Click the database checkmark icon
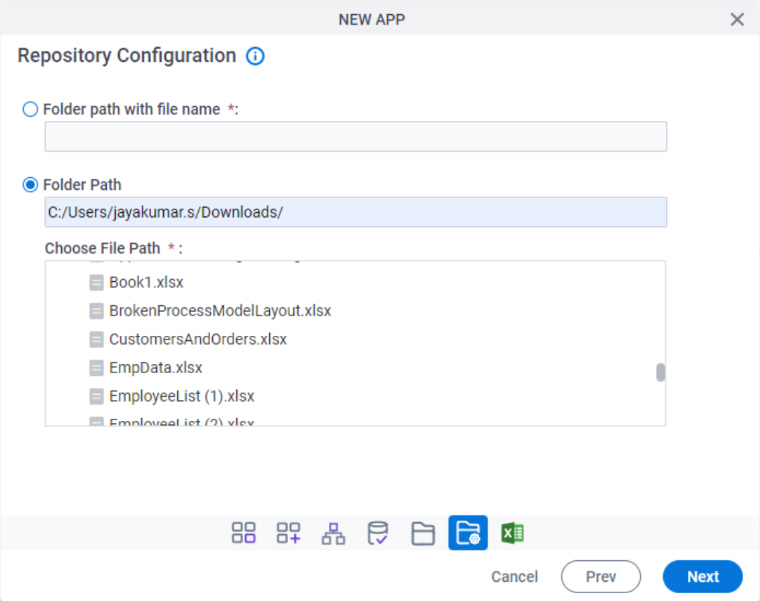The image size is (760, 601). click(x=378, y=533)
